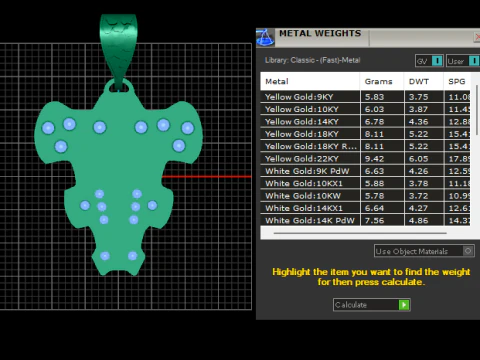Click the 4.36 DWT value
This screenshot has height=360, width=480.
click(418, 122)
